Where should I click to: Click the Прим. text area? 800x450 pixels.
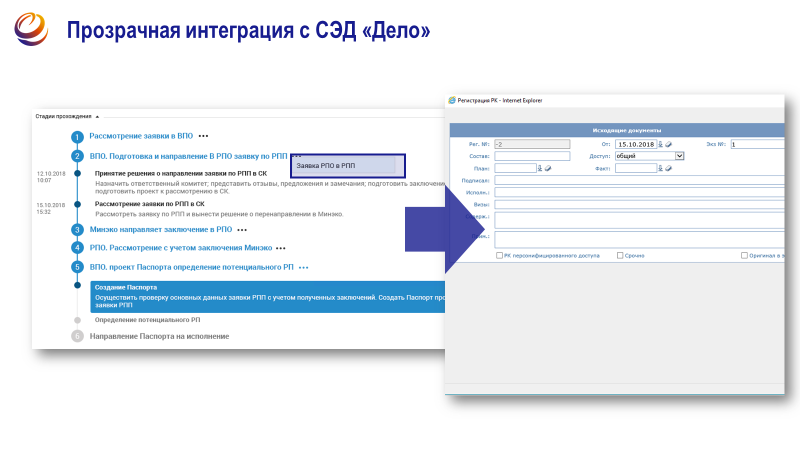point(639,239)
